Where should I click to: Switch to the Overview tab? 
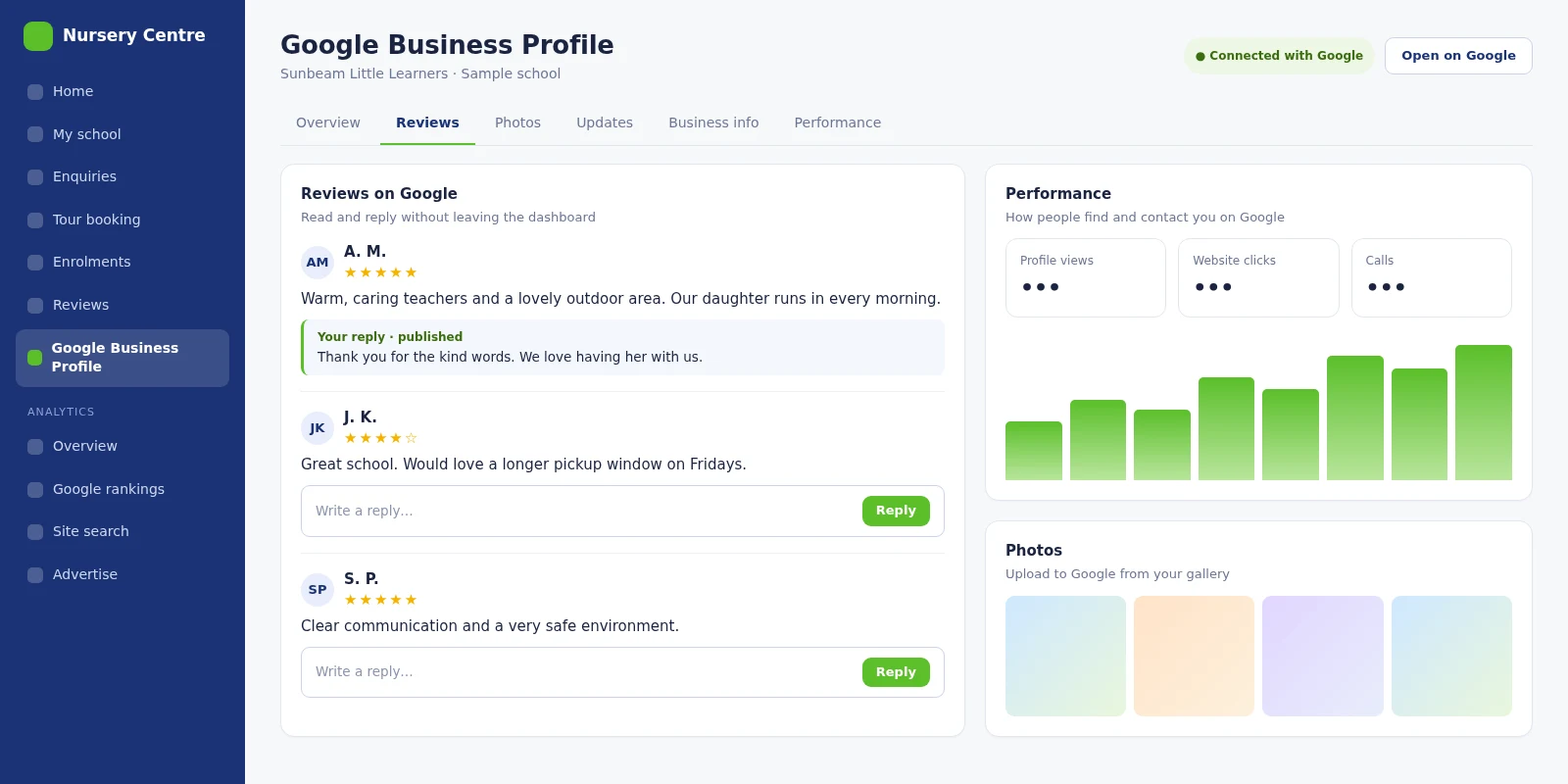click(328, 122)
